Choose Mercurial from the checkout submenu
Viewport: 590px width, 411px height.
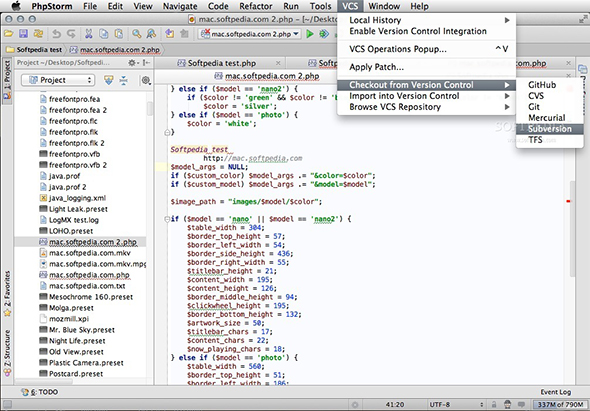[549, 118]
